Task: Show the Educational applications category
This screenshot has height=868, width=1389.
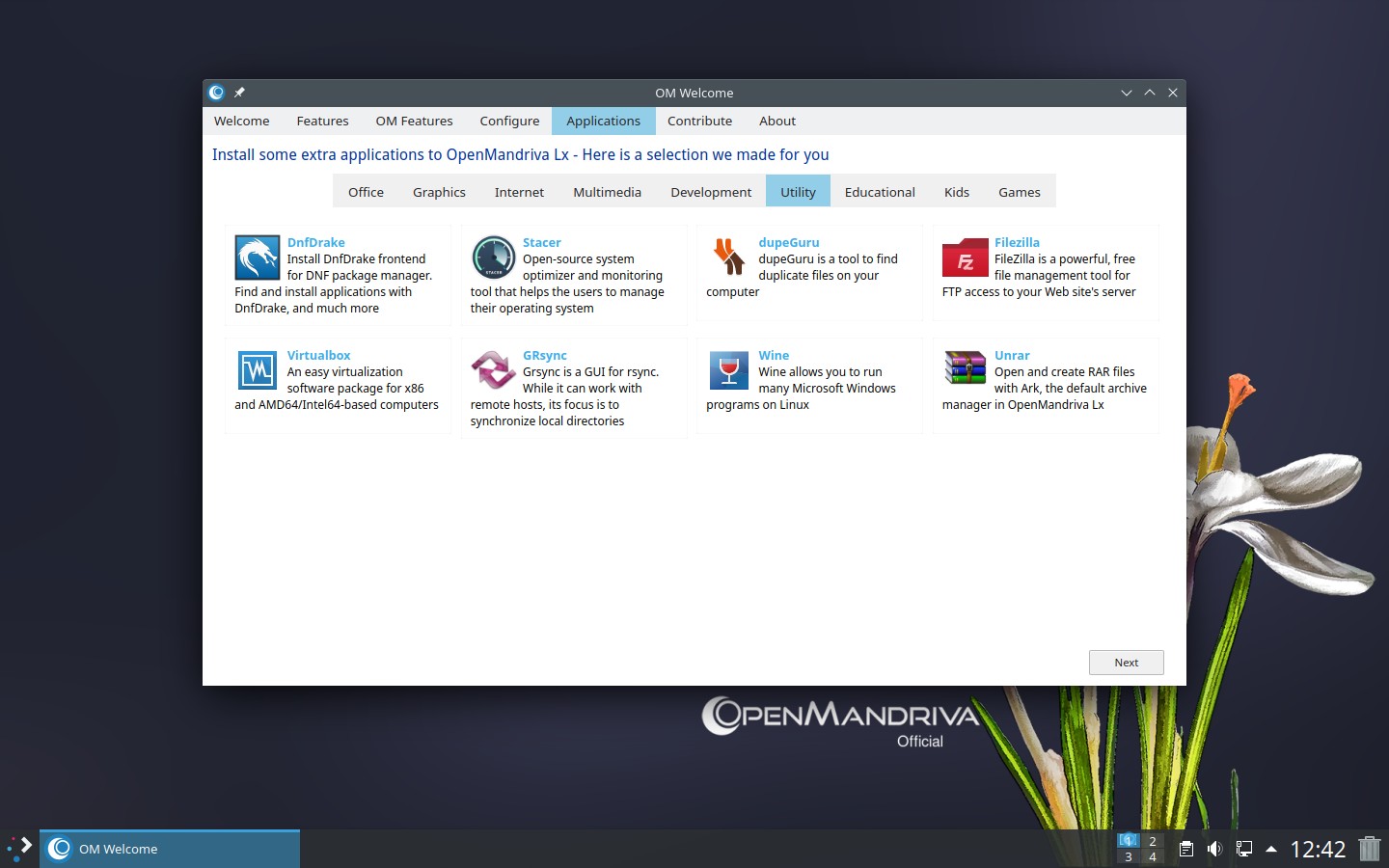Action: [x=880, y=192]
